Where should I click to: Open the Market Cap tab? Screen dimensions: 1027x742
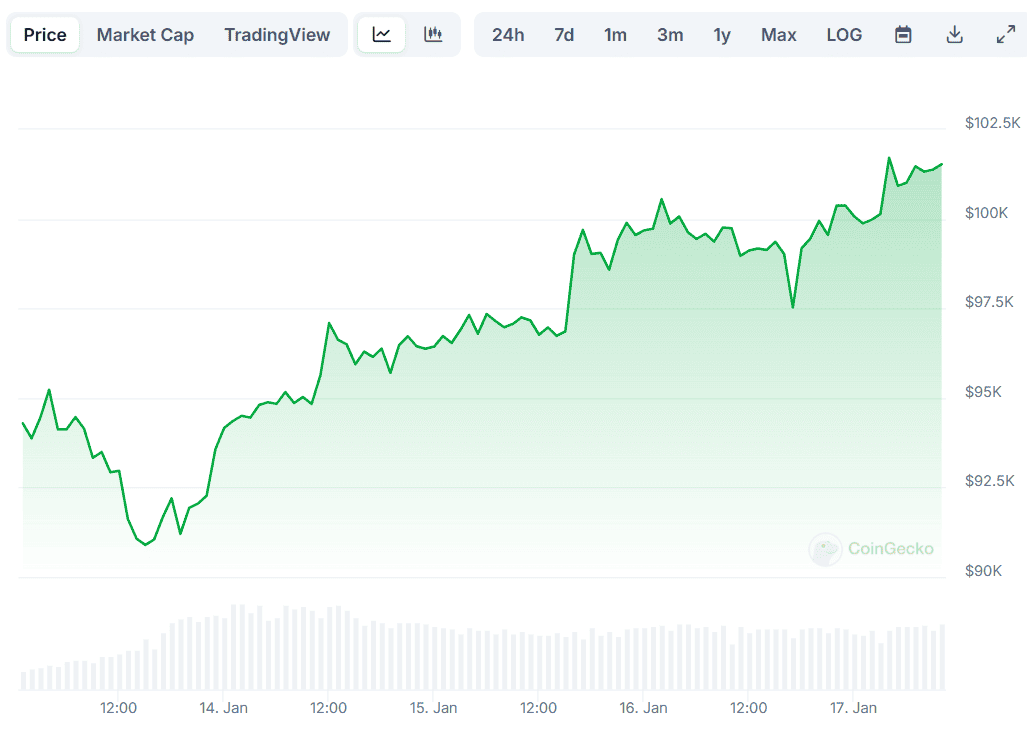[145, 35]
